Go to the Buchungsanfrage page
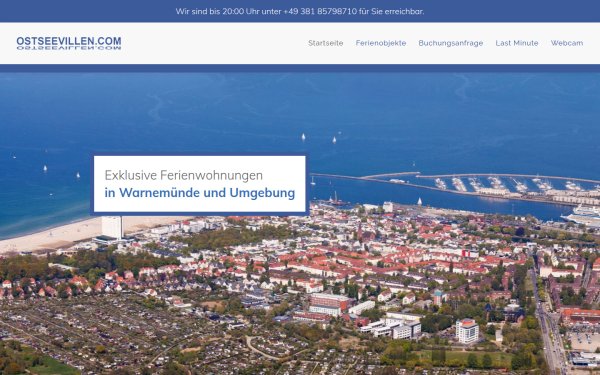The image size is (600, 375). pos(451,43)
